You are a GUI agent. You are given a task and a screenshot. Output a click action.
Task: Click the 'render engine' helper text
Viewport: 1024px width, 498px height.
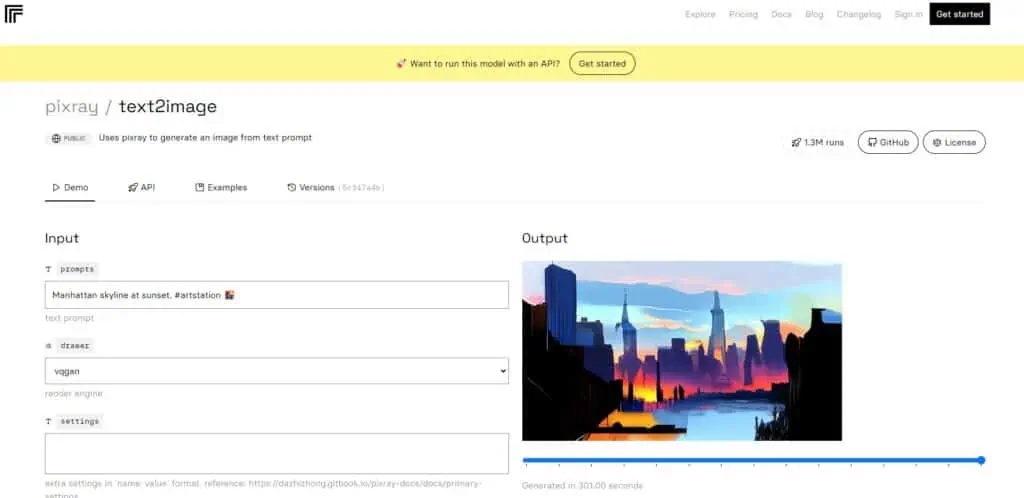(x=74, y=394)
